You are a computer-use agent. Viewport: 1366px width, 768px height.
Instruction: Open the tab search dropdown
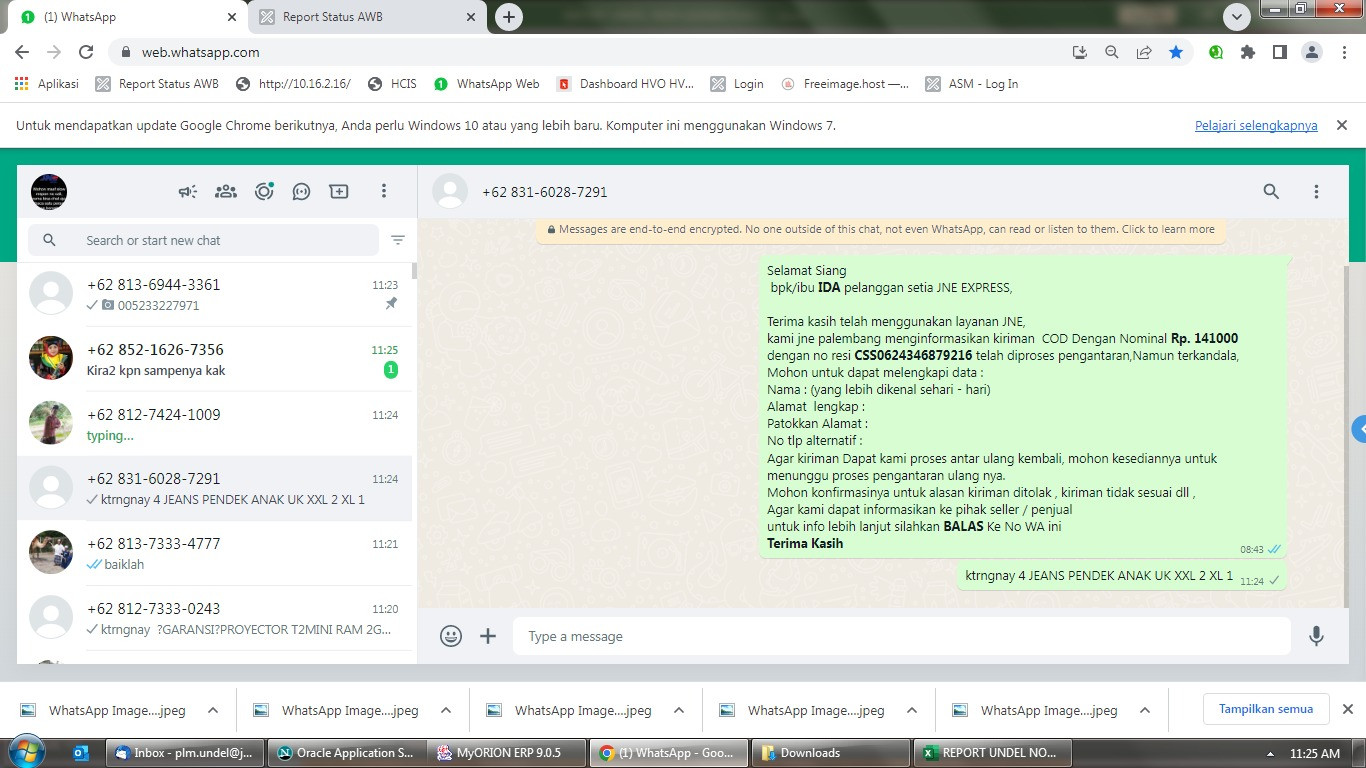[x=1237, y=17]
